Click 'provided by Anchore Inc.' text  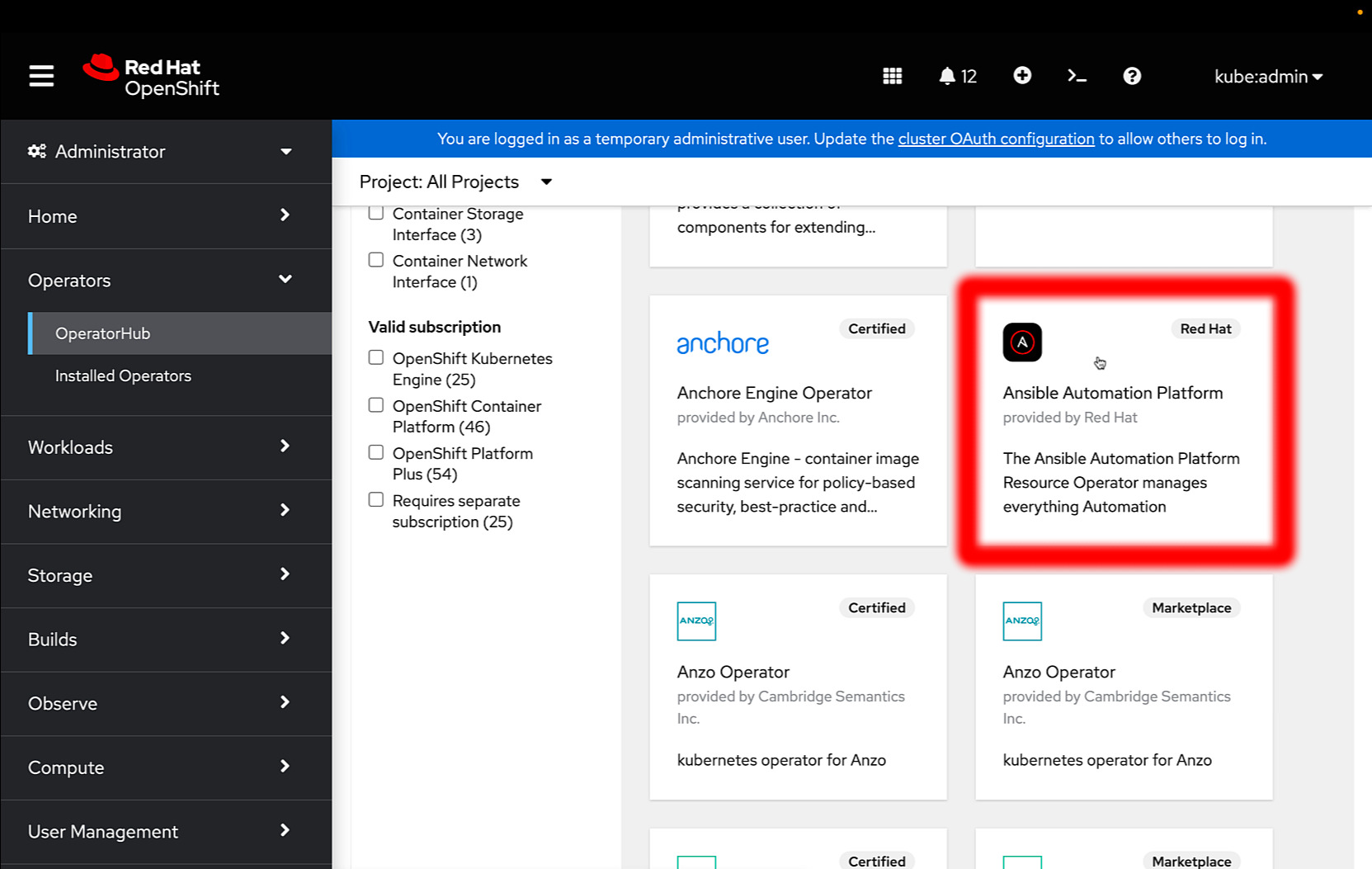pyautogui.click(x=758, y=418)
